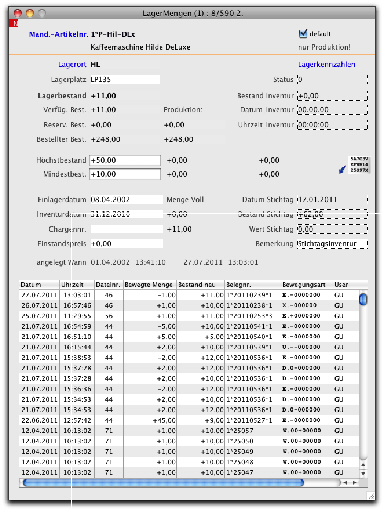
Task: Click the blue horizontal scrollbar thumb
Action: (163, 482)
